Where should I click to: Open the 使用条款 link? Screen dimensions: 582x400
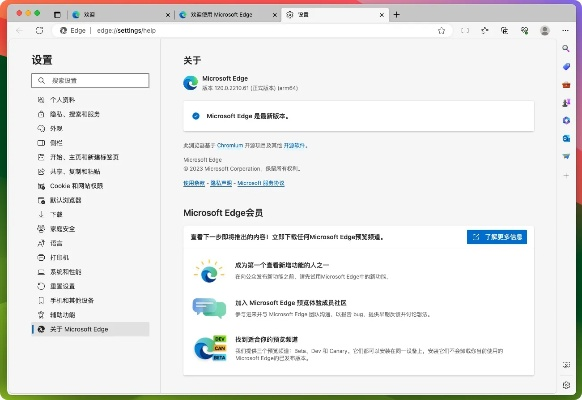(x=194, y=183)
